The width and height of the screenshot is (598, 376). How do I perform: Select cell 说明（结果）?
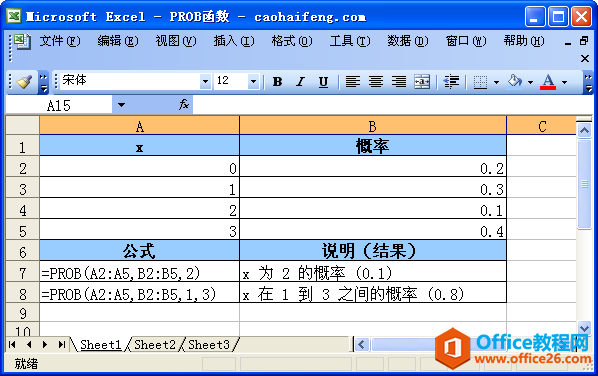(x=373, y=251)
